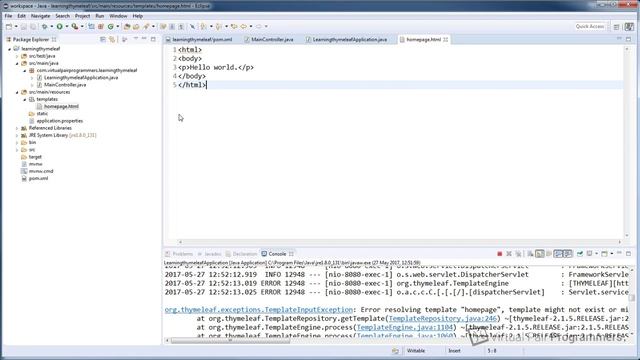Toggle Show Console on standard error change
The image size is (640, 360).
[568, 254]
